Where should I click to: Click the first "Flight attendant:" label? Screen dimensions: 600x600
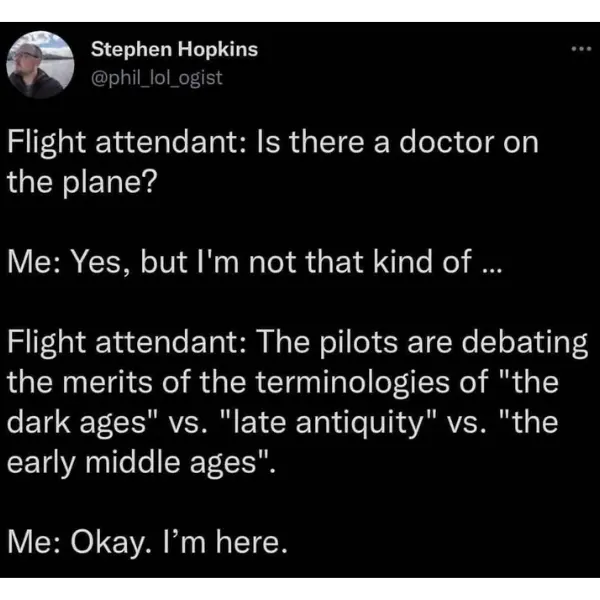120,143
